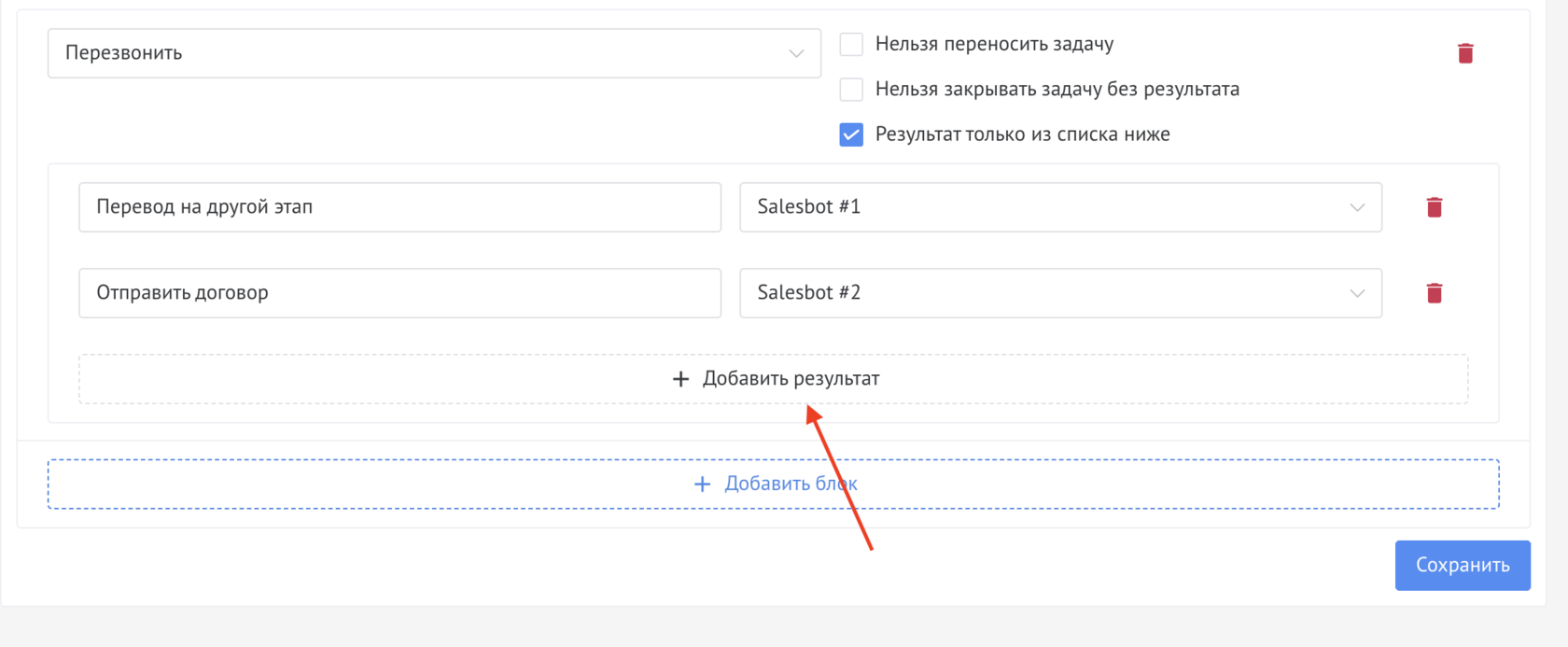Click the "Нельзя переносить задачу" label text
Viewport: 1568px width, 647px height.
pos(994,45)
